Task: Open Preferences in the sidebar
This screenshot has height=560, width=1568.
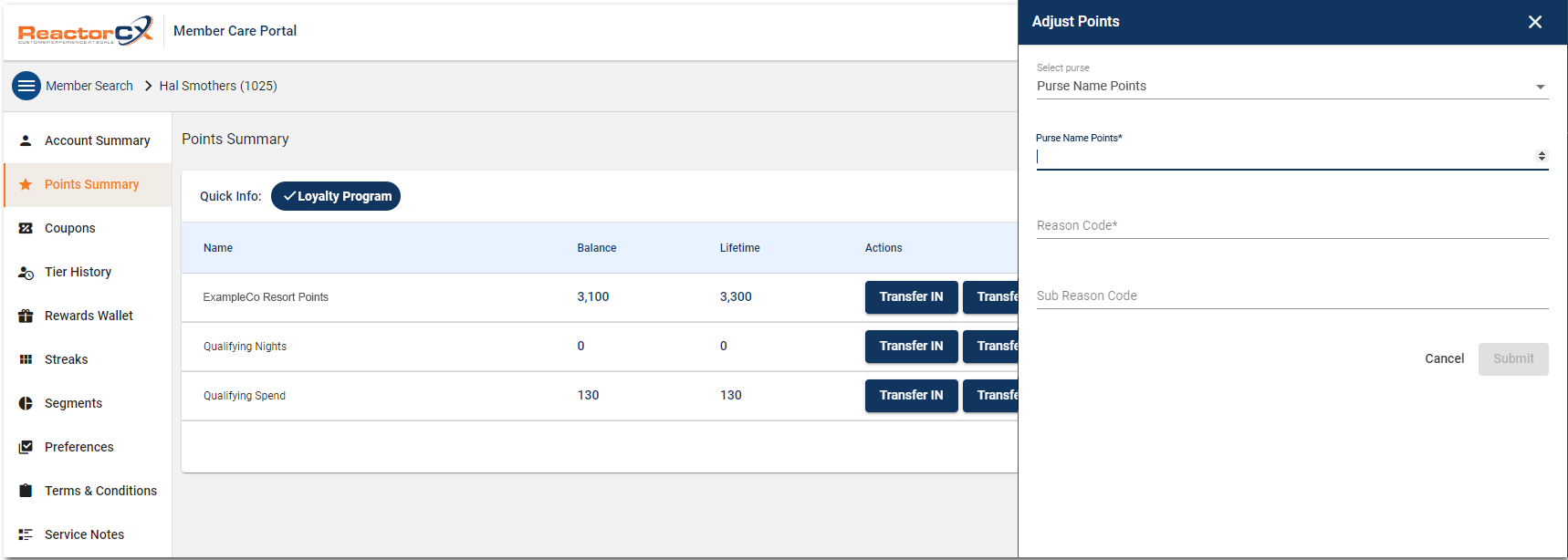Action: 79,447
